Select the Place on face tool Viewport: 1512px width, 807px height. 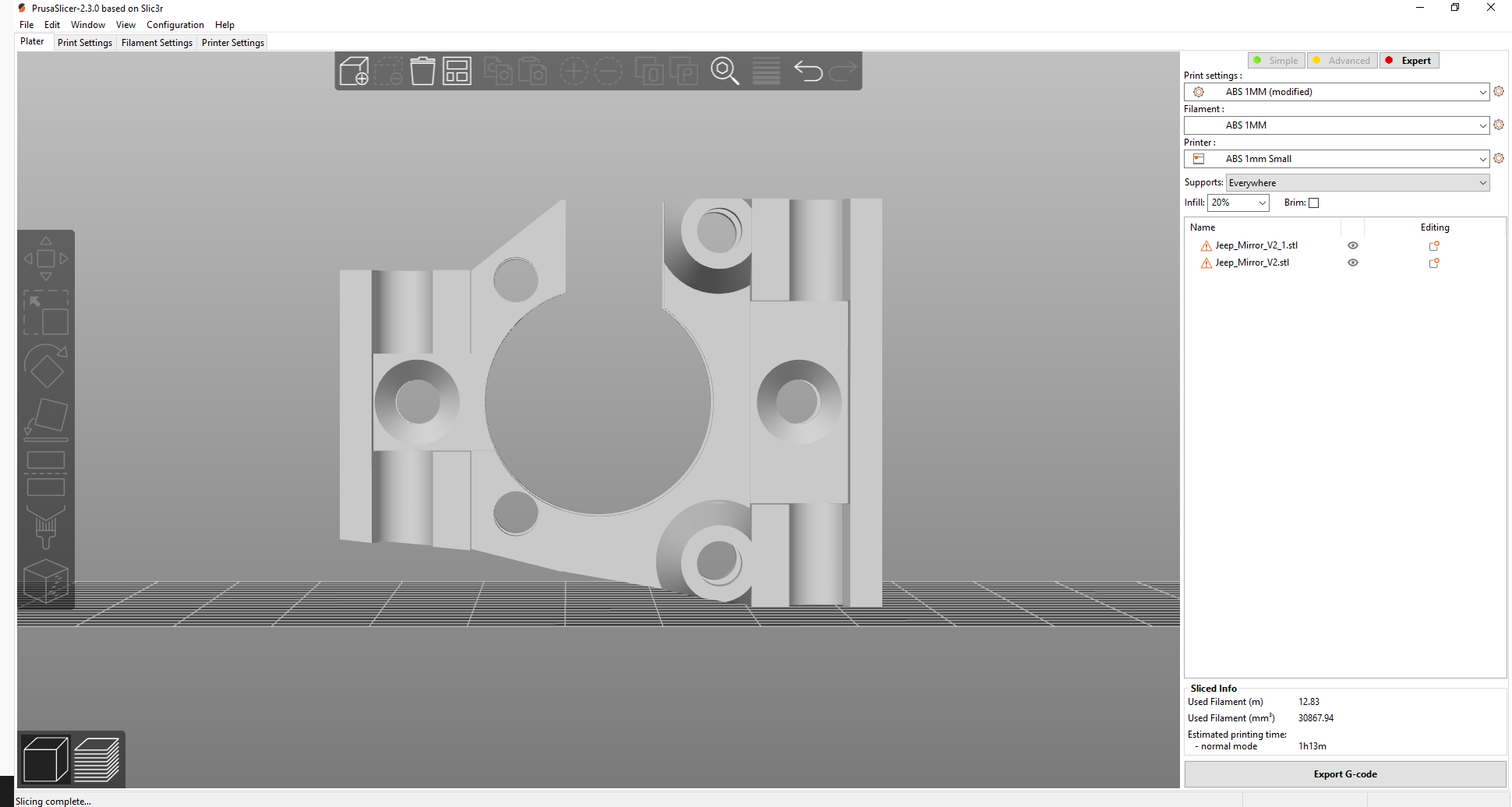point(46,418)
